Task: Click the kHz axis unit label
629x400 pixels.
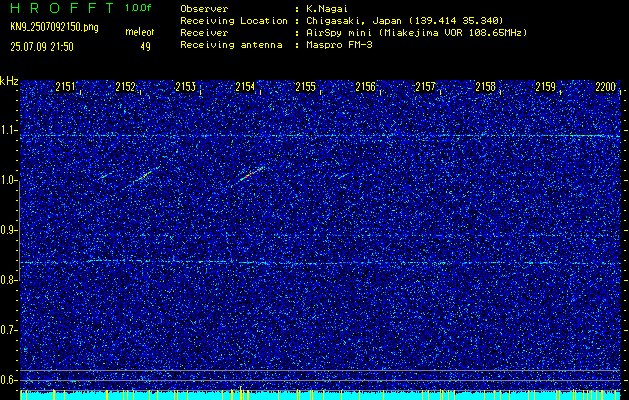Action: tap(9, 81)
